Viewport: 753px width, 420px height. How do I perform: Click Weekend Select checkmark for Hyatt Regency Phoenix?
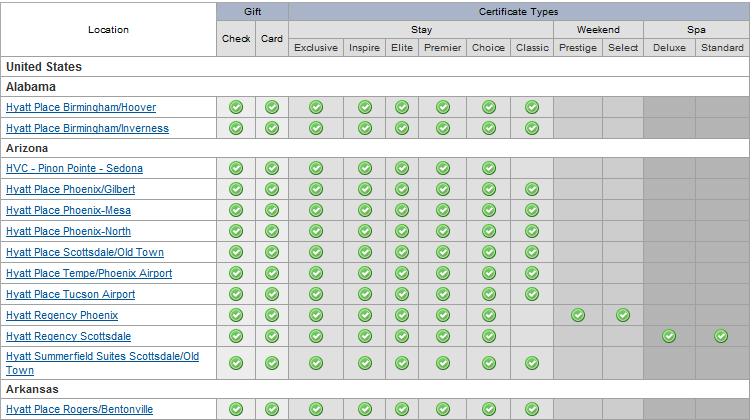(x=623, y=315)
